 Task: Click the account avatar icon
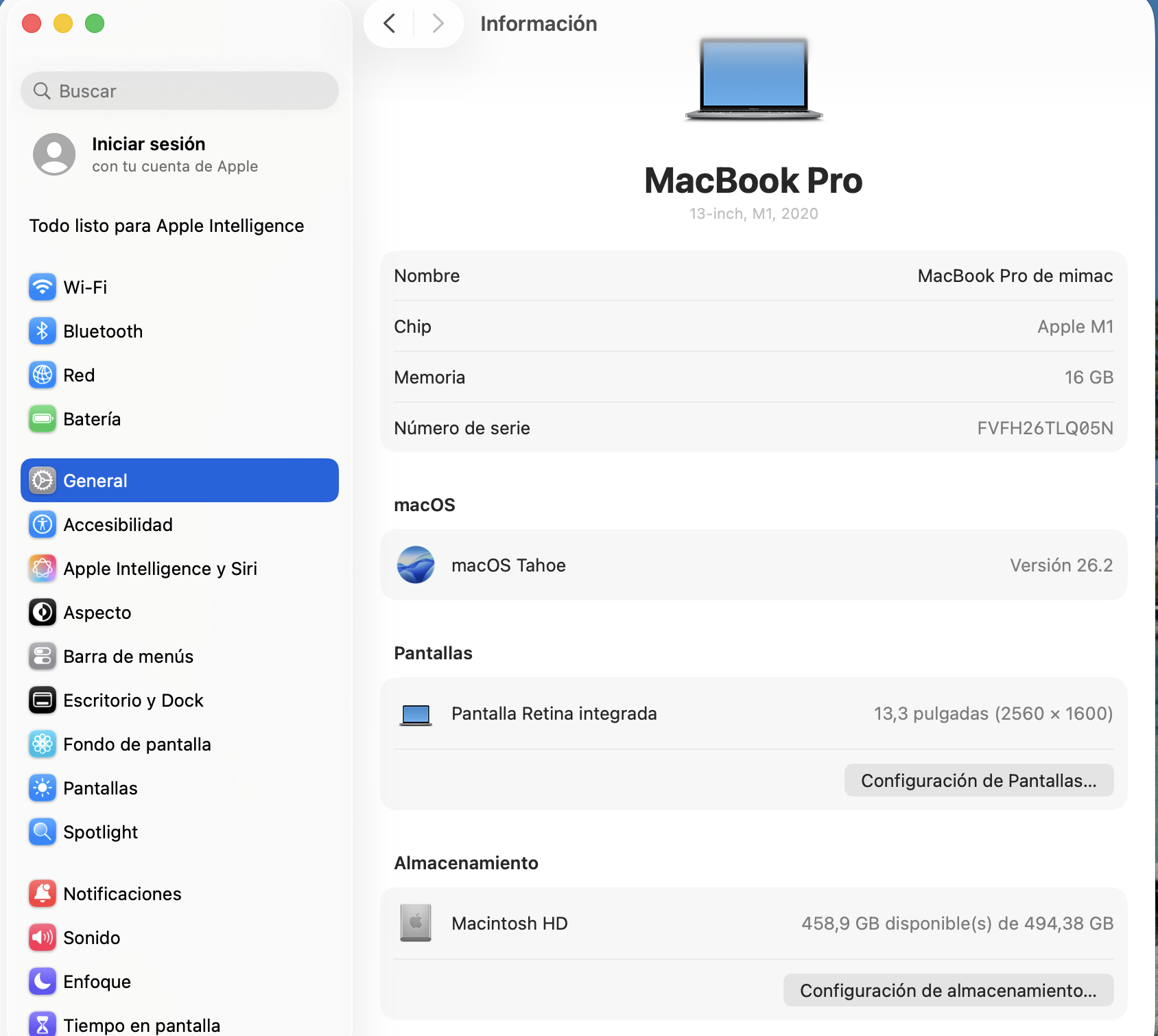54,154
